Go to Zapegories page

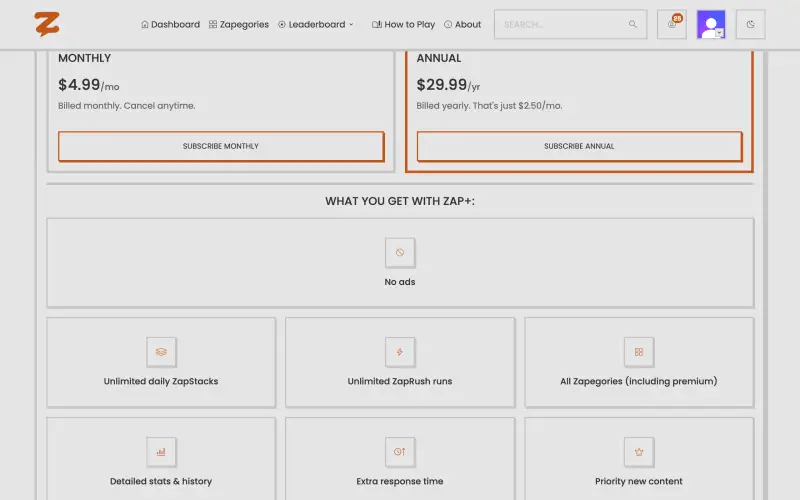[x=239, y=24]
